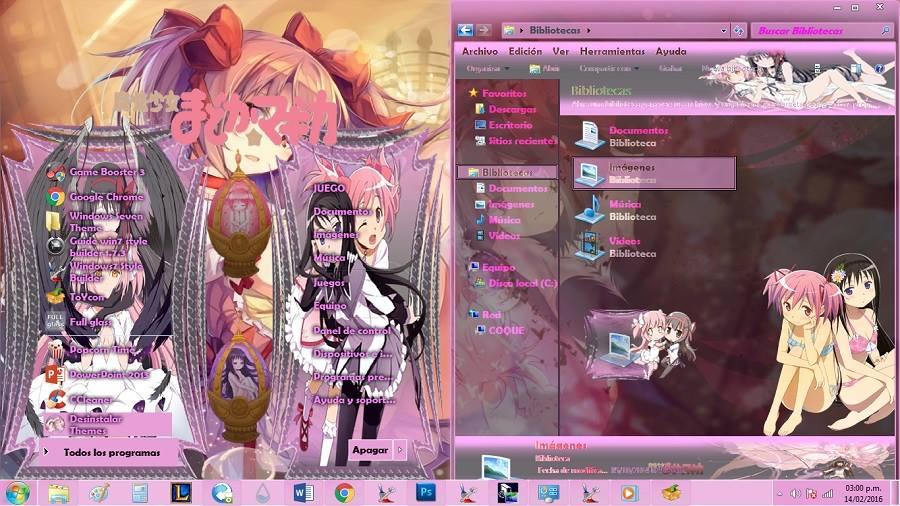The width and height of the screenshot is (900, 506).
Task: Open File Explorer from the taskbar
Action: pos(59,493)
